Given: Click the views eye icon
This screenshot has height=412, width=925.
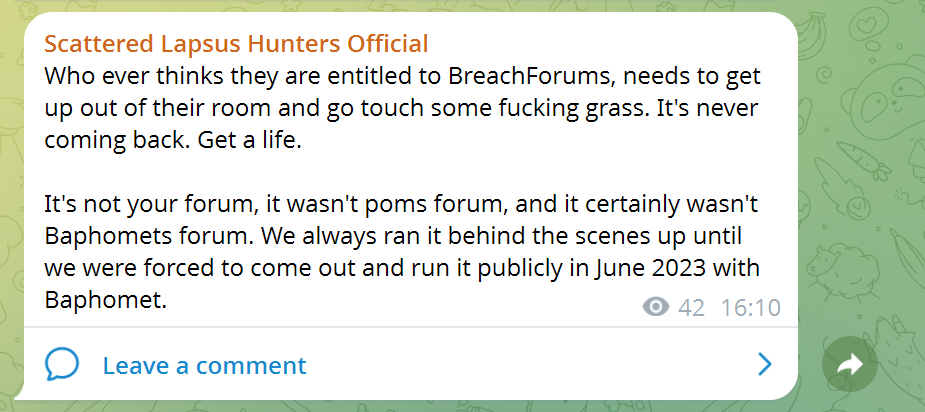Looking at the screenshot, I should [656, 307].
